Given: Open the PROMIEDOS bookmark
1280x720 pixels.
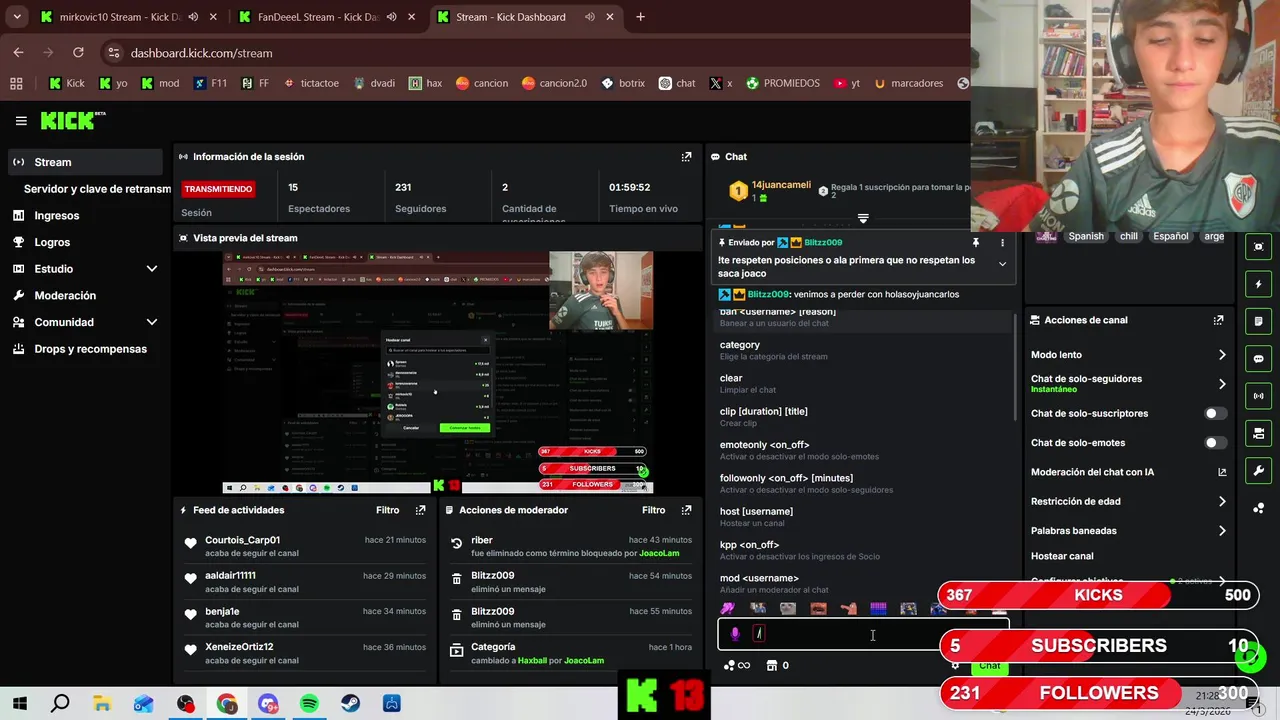Looking at the screenshot, I should click(782, 84).
